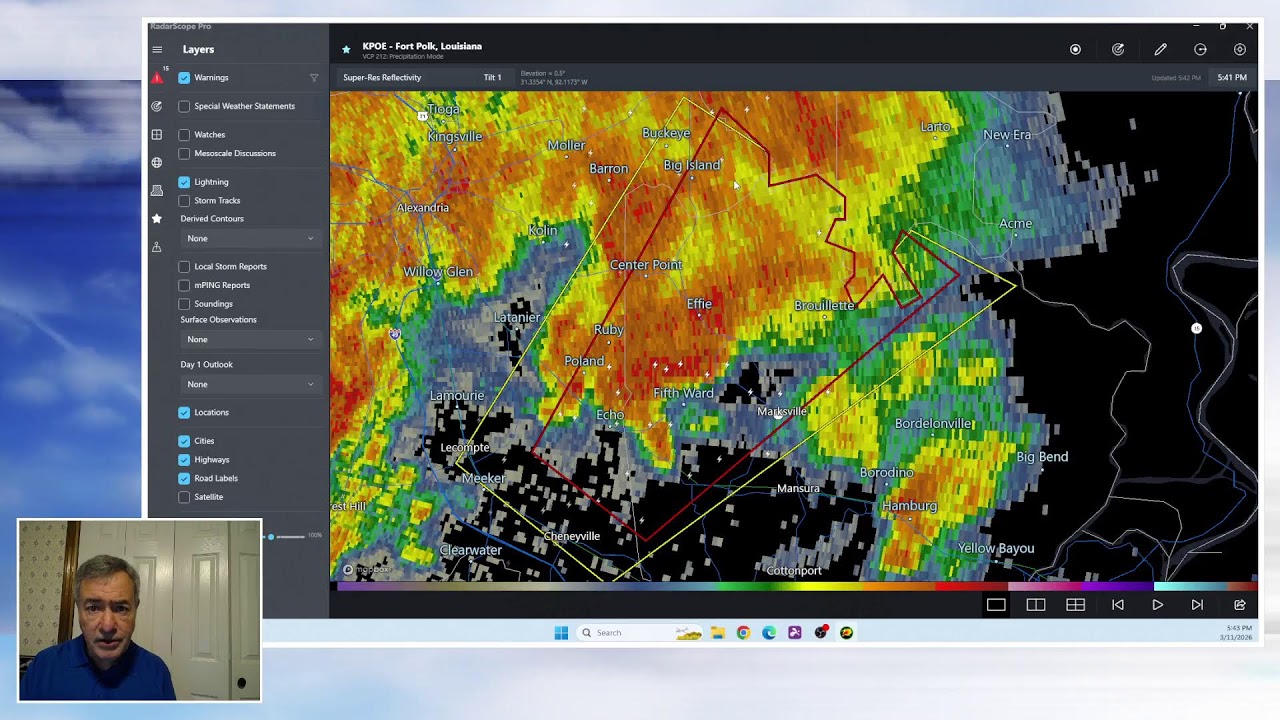The height and width of the screenshot is (720, 1280).
Task: Play the radar loop animation
Action: pos(1158,604)
